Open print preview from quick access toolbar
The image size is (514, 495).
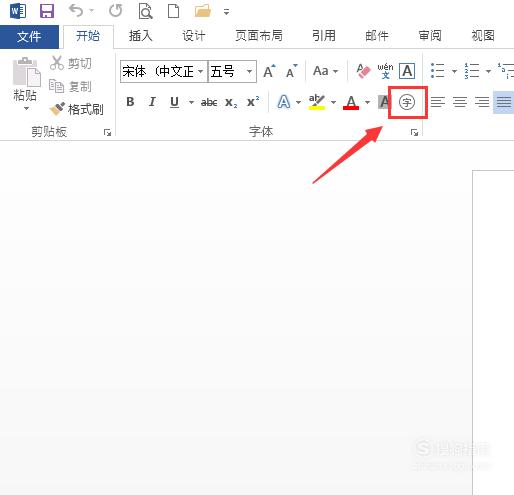point(145,11)
